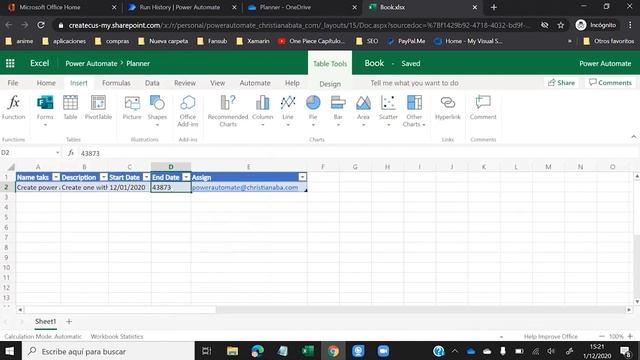Open the Forms ribbon icon
Screen dimensions: 640x360
click(45, 109)
